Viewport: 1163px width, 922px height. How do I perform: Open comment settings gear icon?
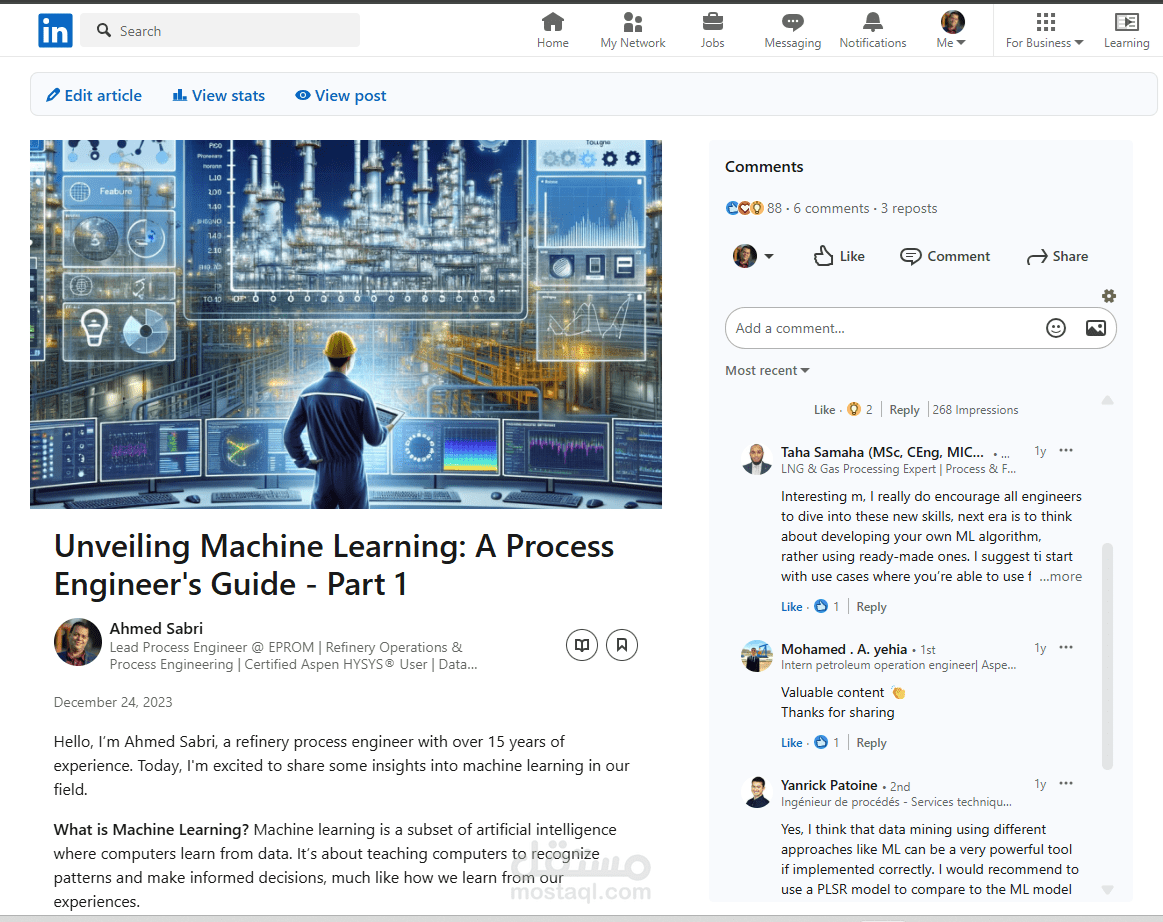click(x=1109, y=296)
